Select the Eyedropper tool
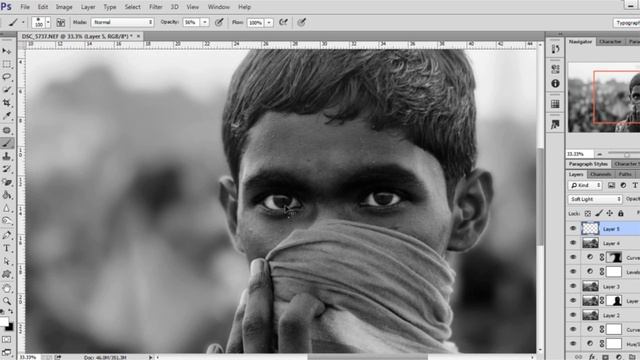The image size is (640, 360). tap(7, 116)
